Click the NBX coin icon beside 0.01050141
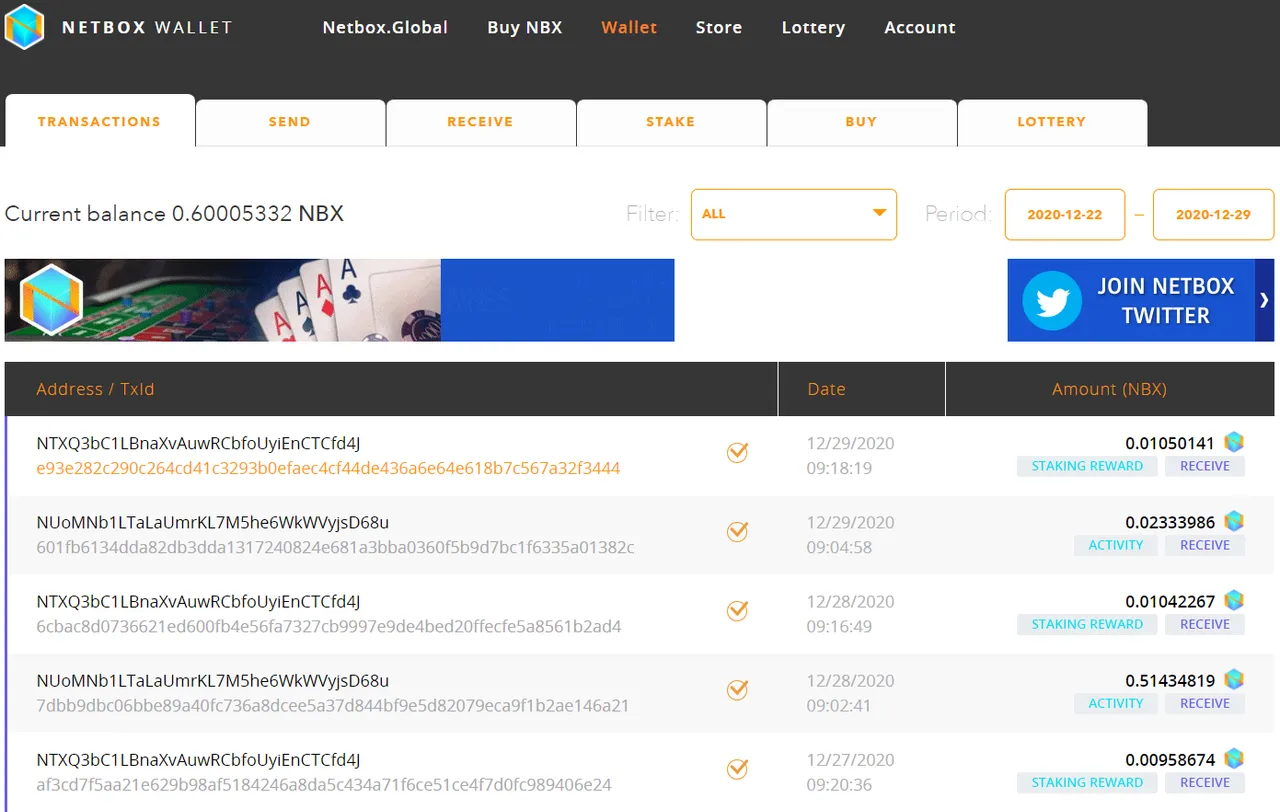1280x812 pixels. point(1234,442)
